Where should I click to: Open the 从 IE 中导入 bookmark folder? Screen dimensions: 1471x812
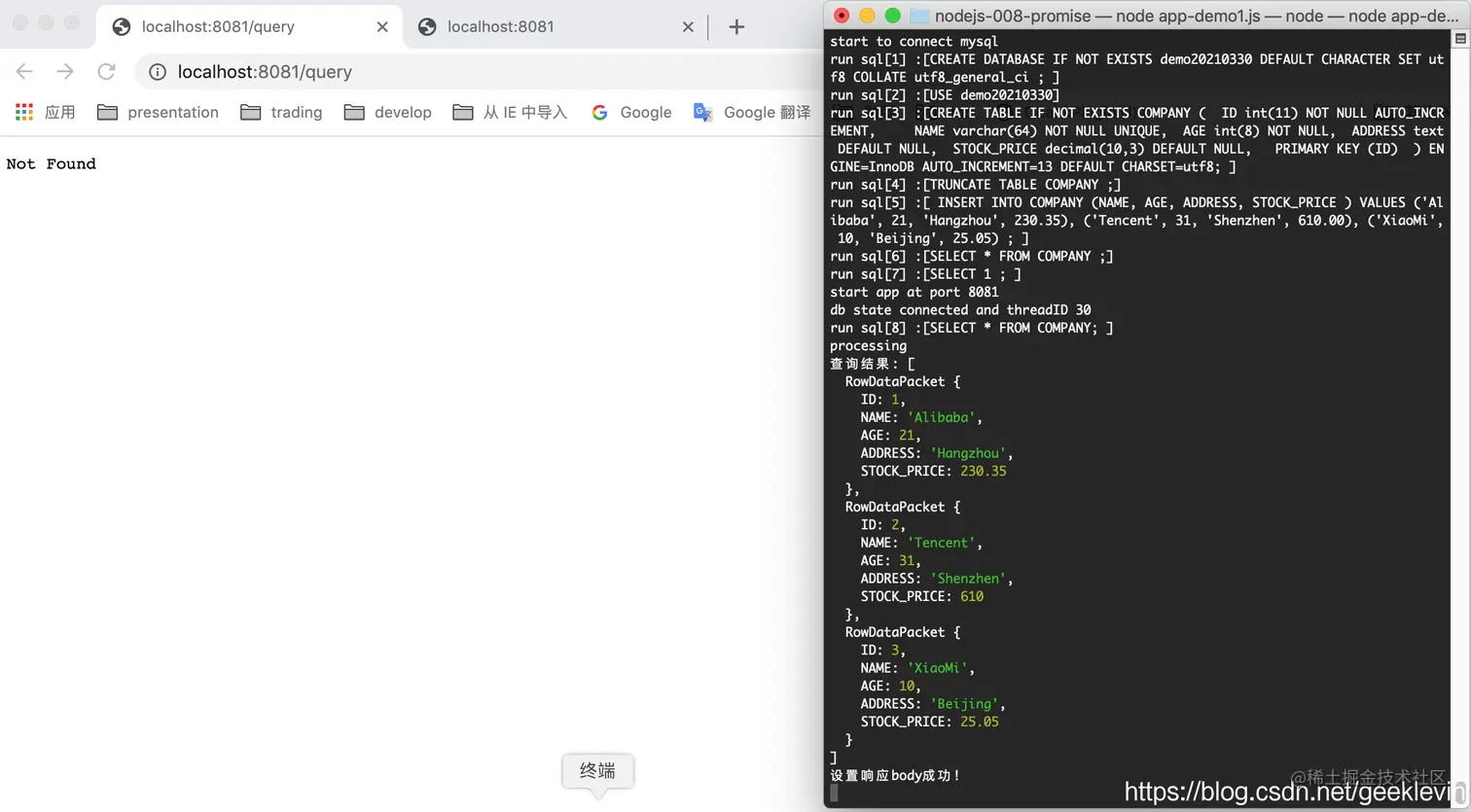tap(510, 112)
